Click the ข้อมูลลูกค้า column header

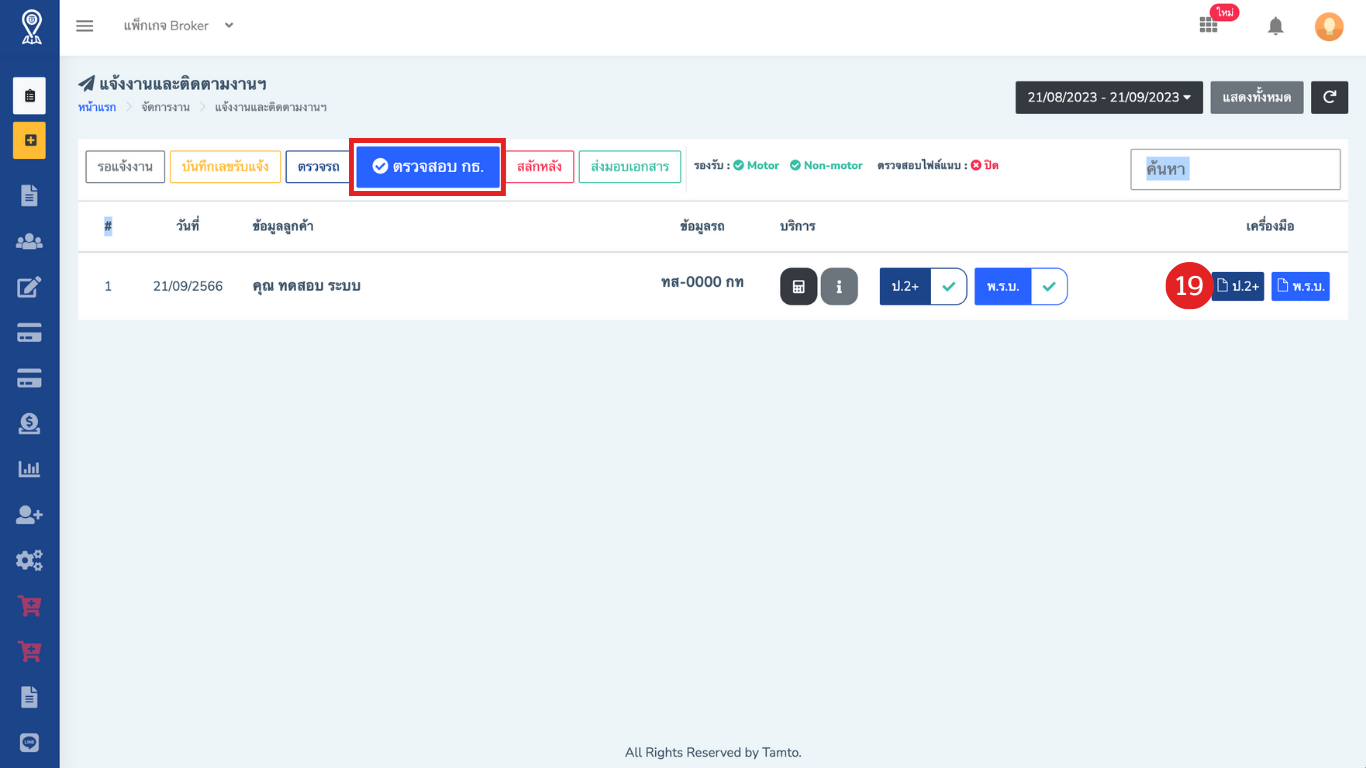coord(283,226)
